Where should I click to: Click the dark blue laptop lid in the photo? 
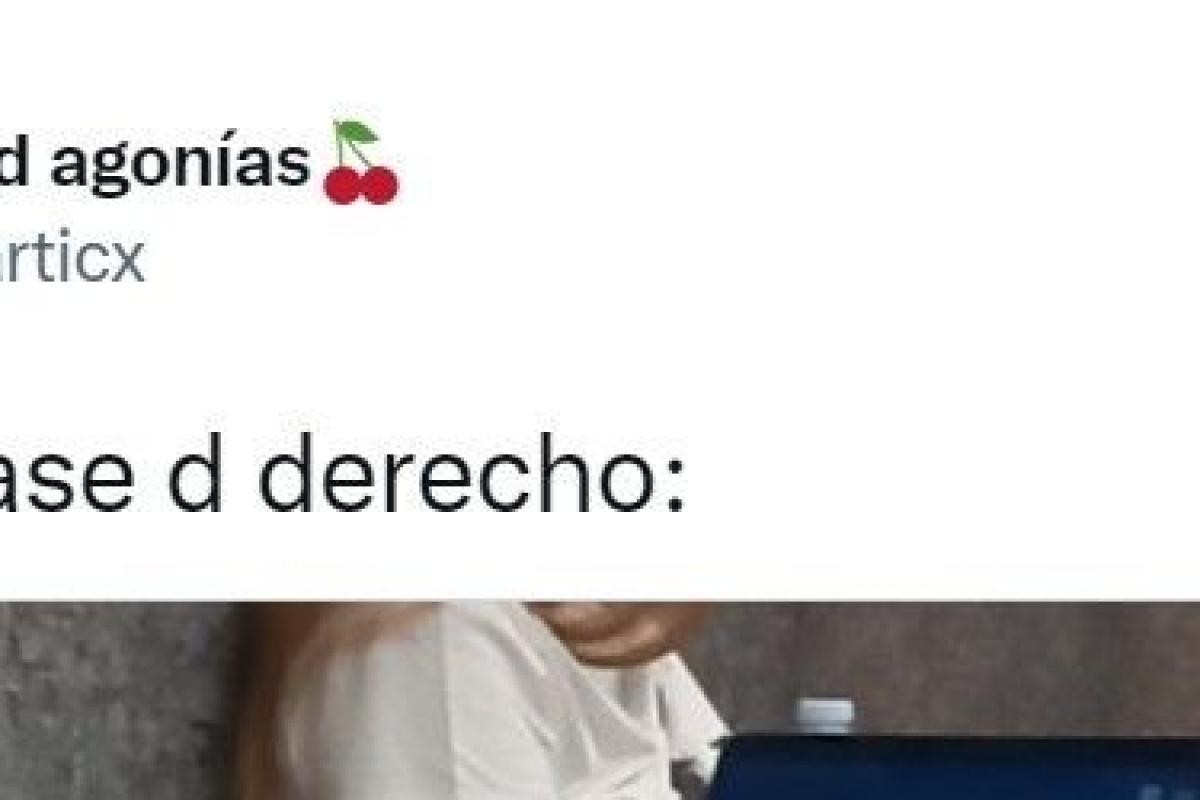pos(955,769)
